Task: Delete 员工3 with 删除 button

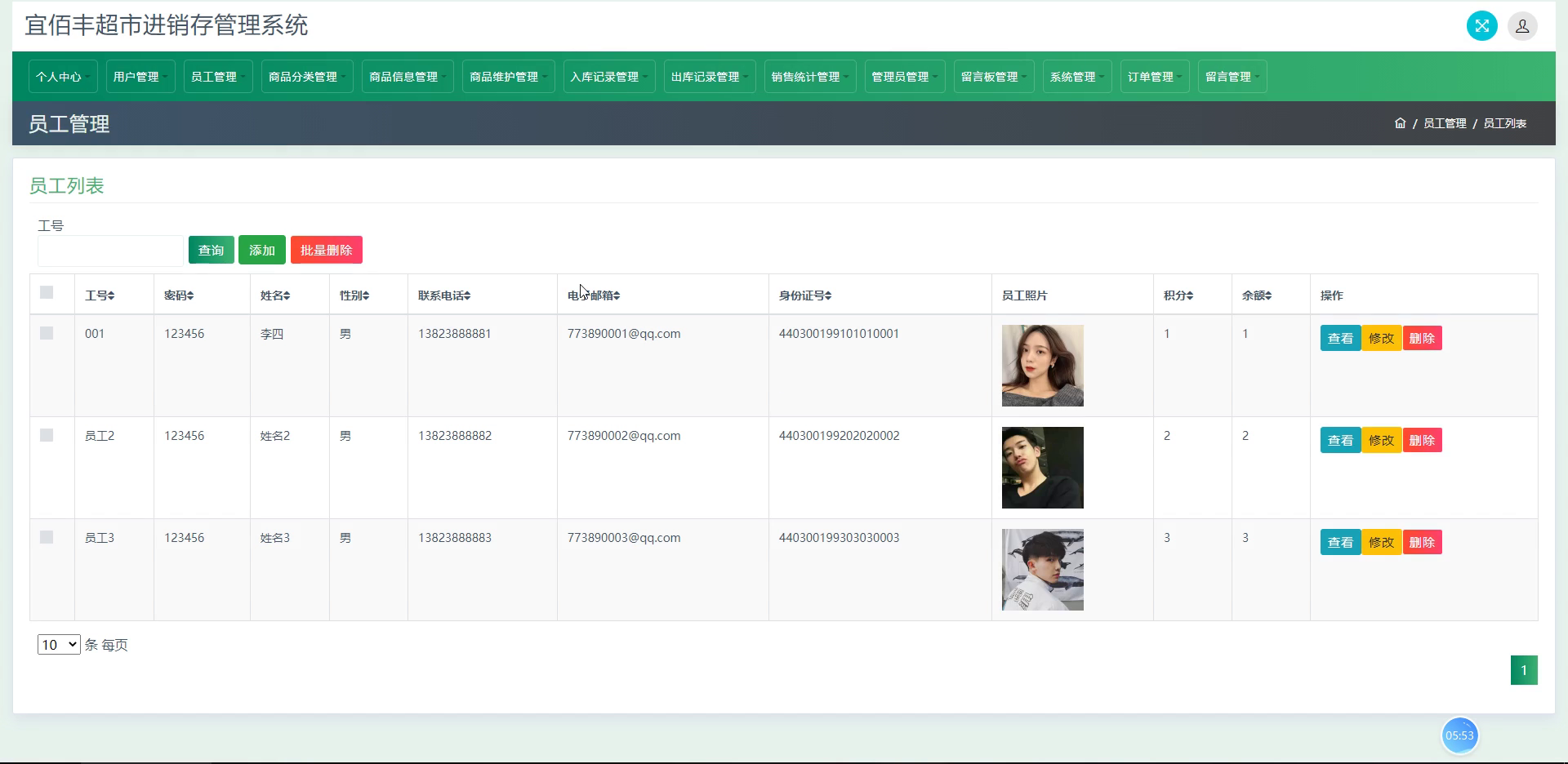Action: pyautogui.click(x=1423, y=542)
